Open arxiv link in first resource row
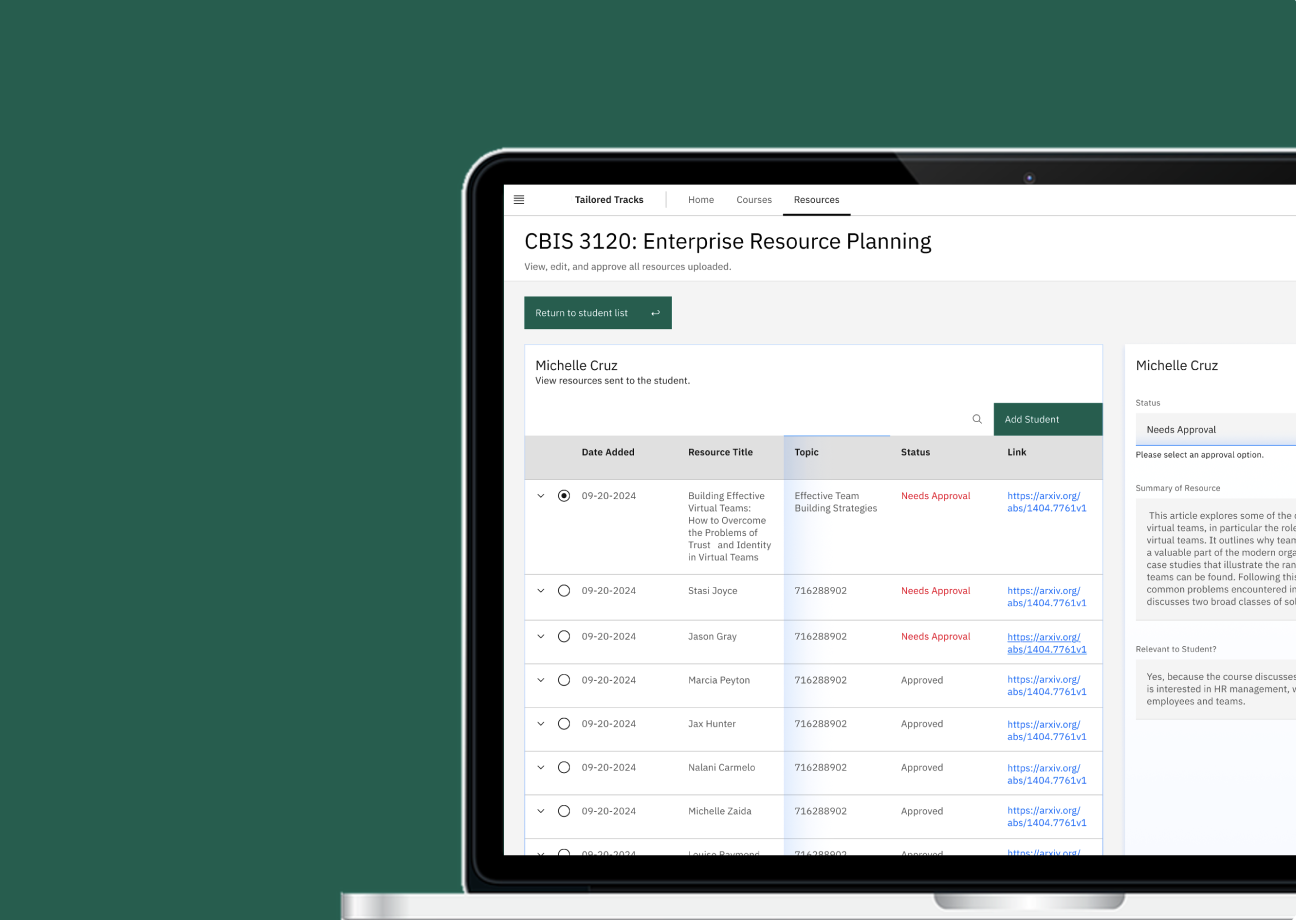The width and height of the screenshot is (1296, 920). tap(1046, 502)
